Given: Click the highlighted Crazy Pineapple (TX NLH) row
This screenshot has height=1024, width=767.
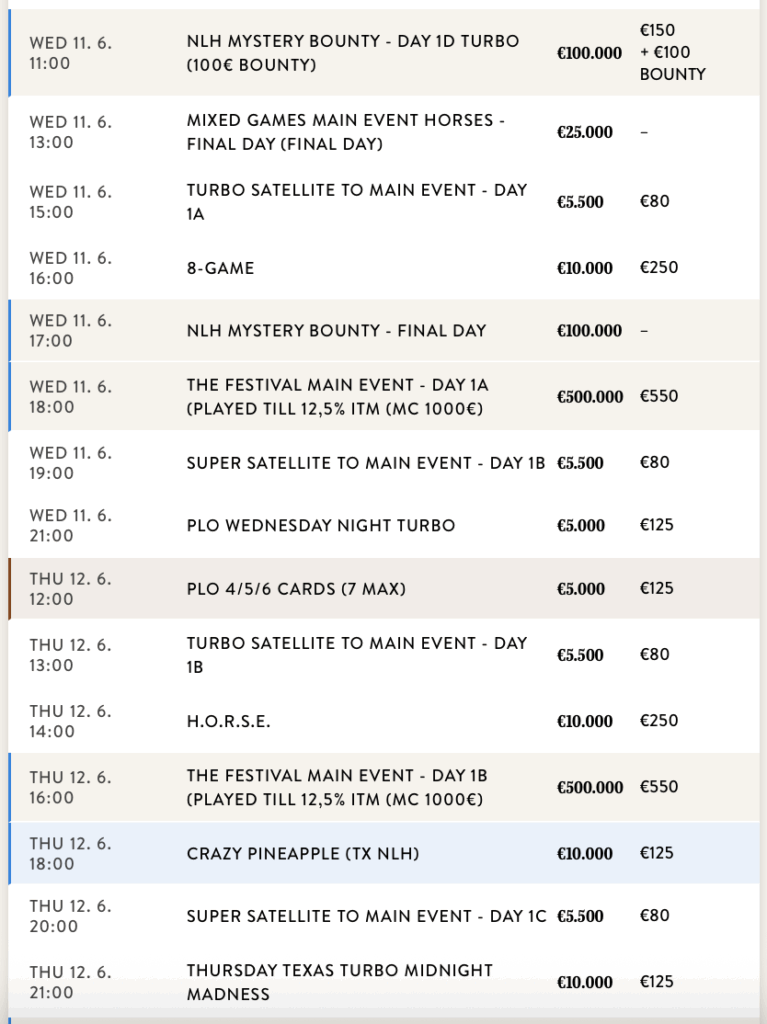Looking at the screenshot, I should pyautogui.click(x=303, y=854).
